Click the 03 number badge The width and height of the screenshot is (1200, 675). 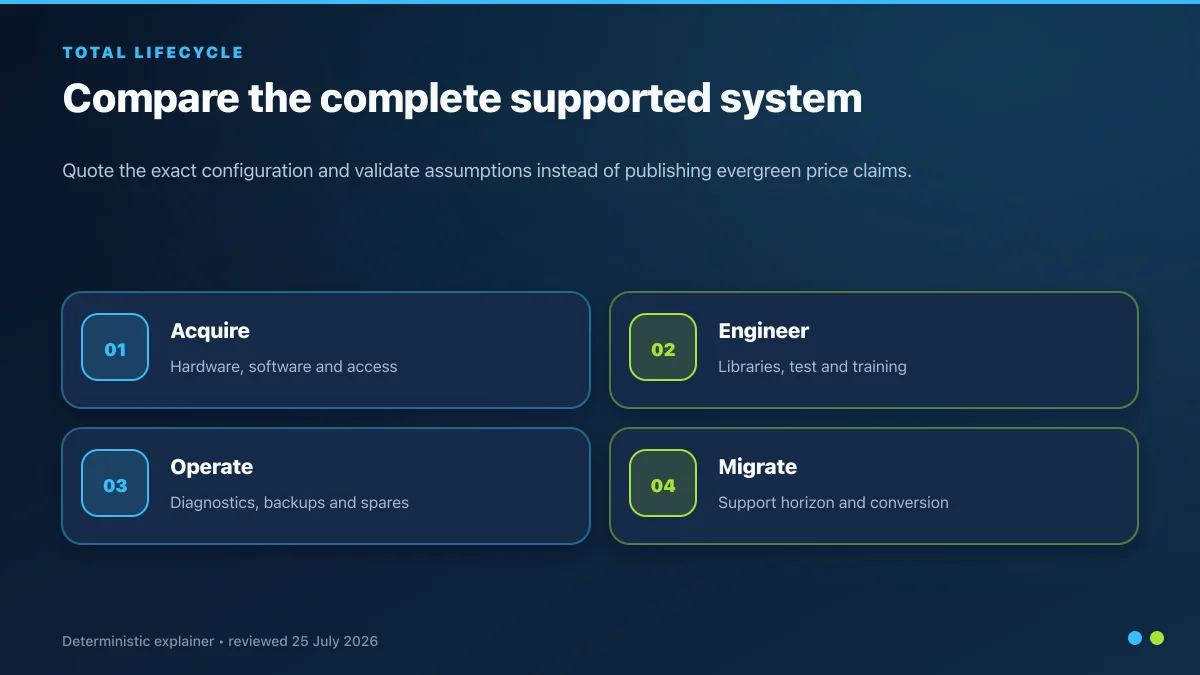(x=115, y=483)
